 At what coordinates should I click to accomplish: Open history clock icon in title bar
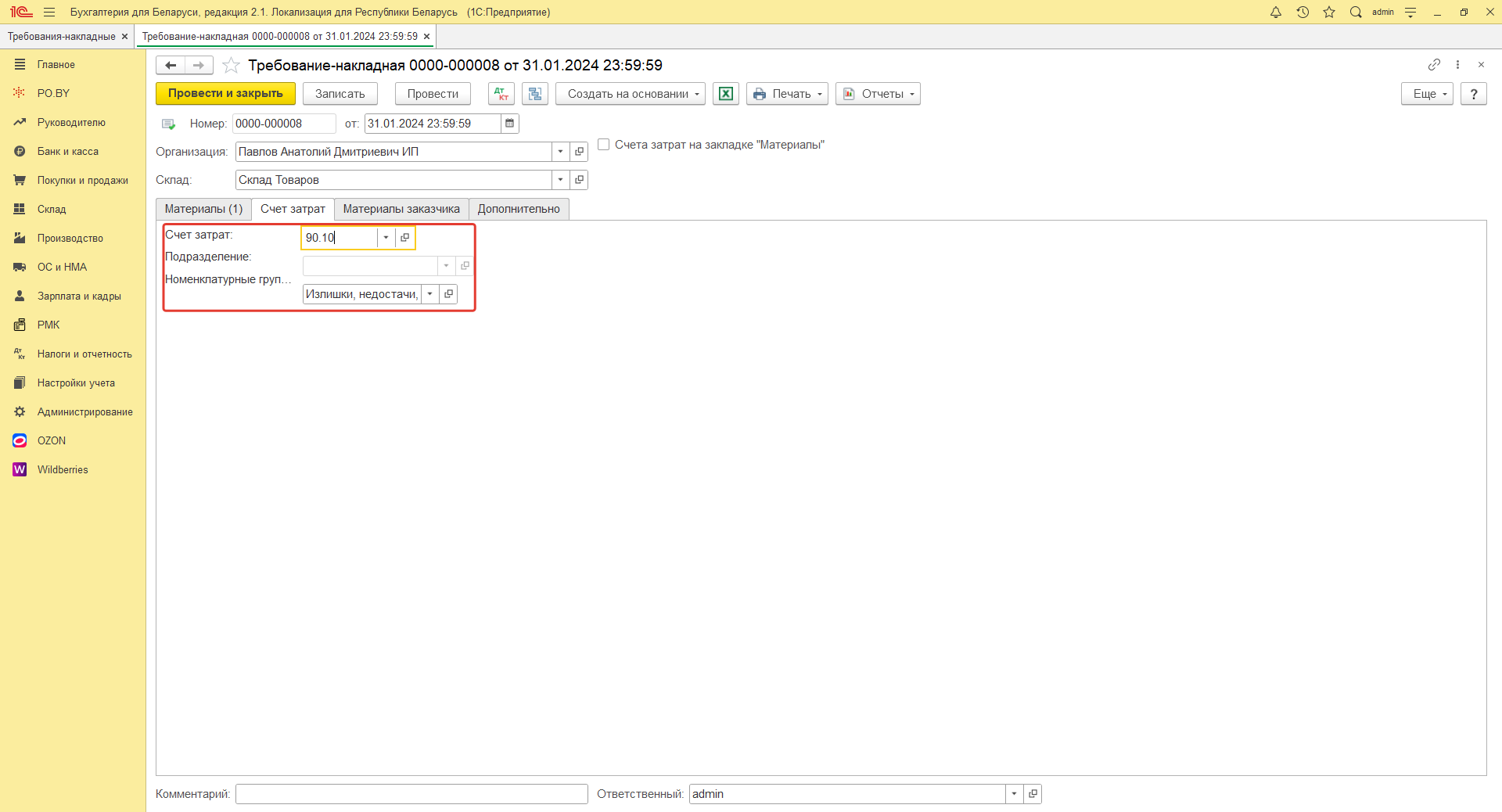coord(1303,12)
